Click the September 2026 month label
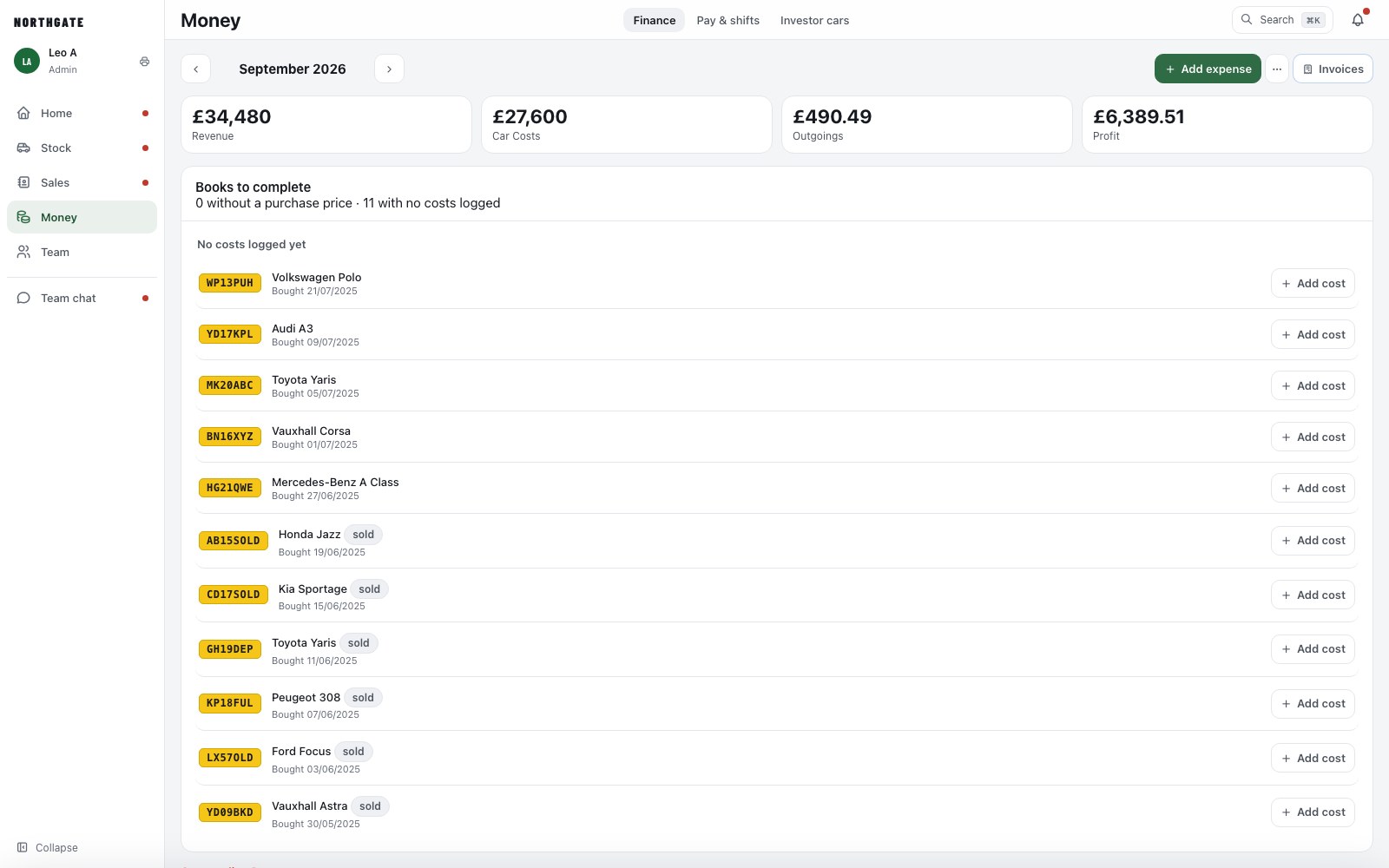The width and height of the screenshot is (1389, 868). click(x=293, y=69)
